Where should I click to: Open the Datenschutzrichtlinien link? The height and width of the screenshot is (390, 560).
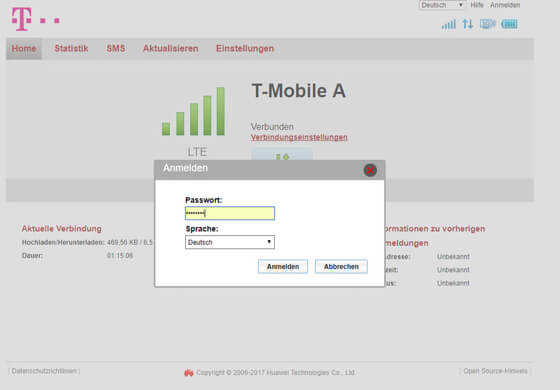pyautogui.click(x=44, y=371)
